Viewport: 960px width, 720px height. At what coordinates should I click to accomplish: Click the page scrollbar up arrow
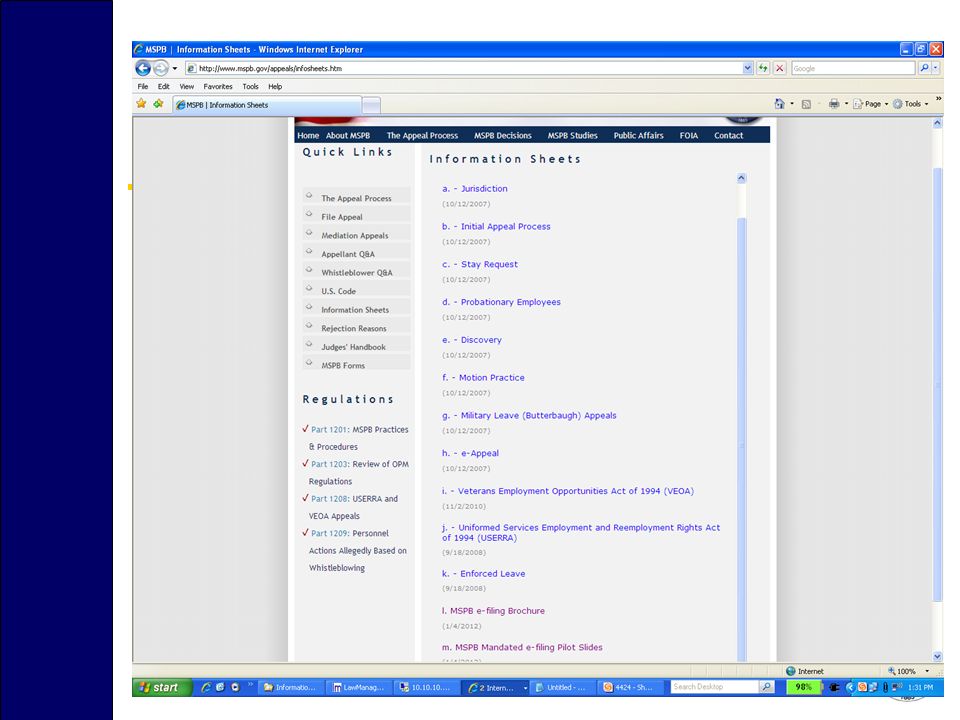click(x=937, y=123)
